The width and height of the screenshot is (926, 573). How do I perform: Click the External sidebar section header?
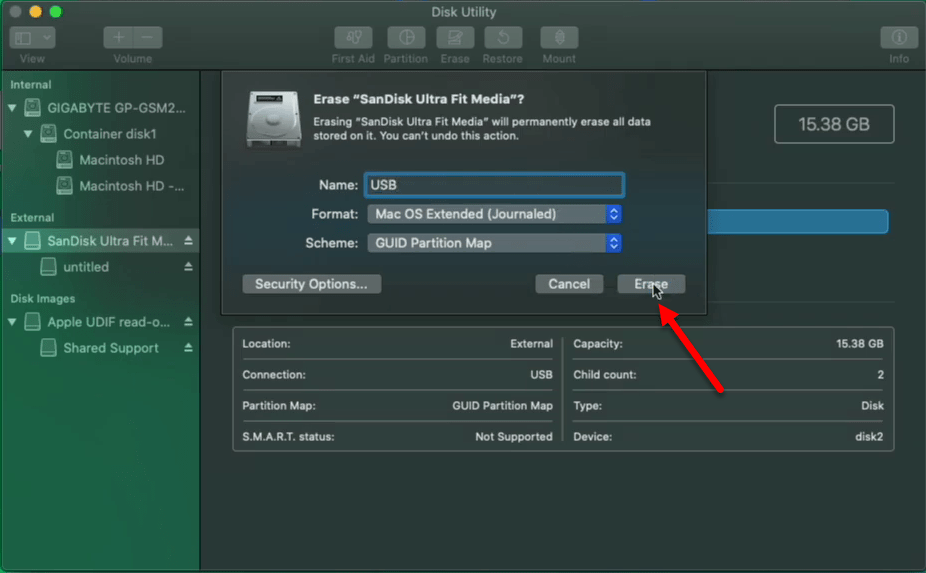[32, 217]
